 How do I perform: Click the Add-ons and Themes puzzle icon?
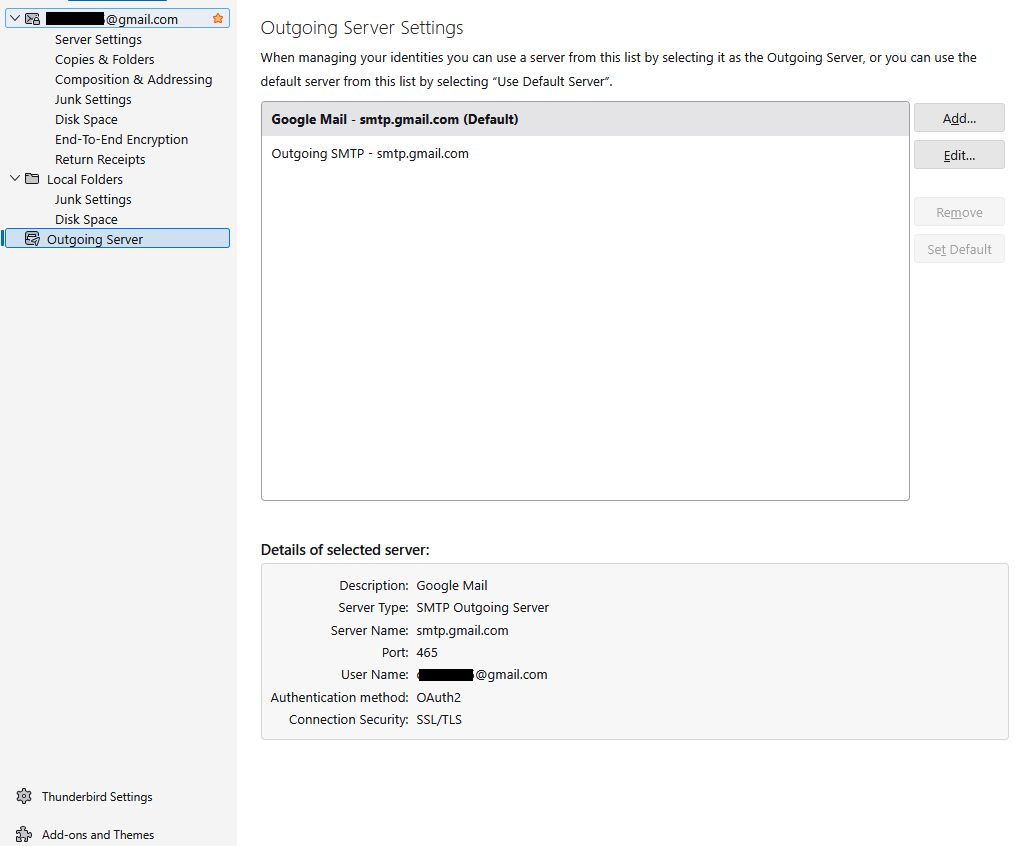(24, 834)
